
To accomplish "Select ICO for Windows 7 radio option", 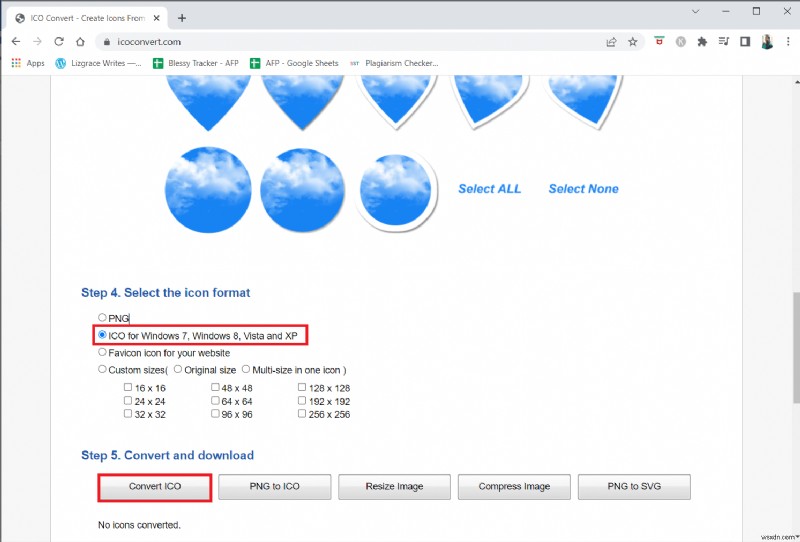I will [x=102, y=335].
